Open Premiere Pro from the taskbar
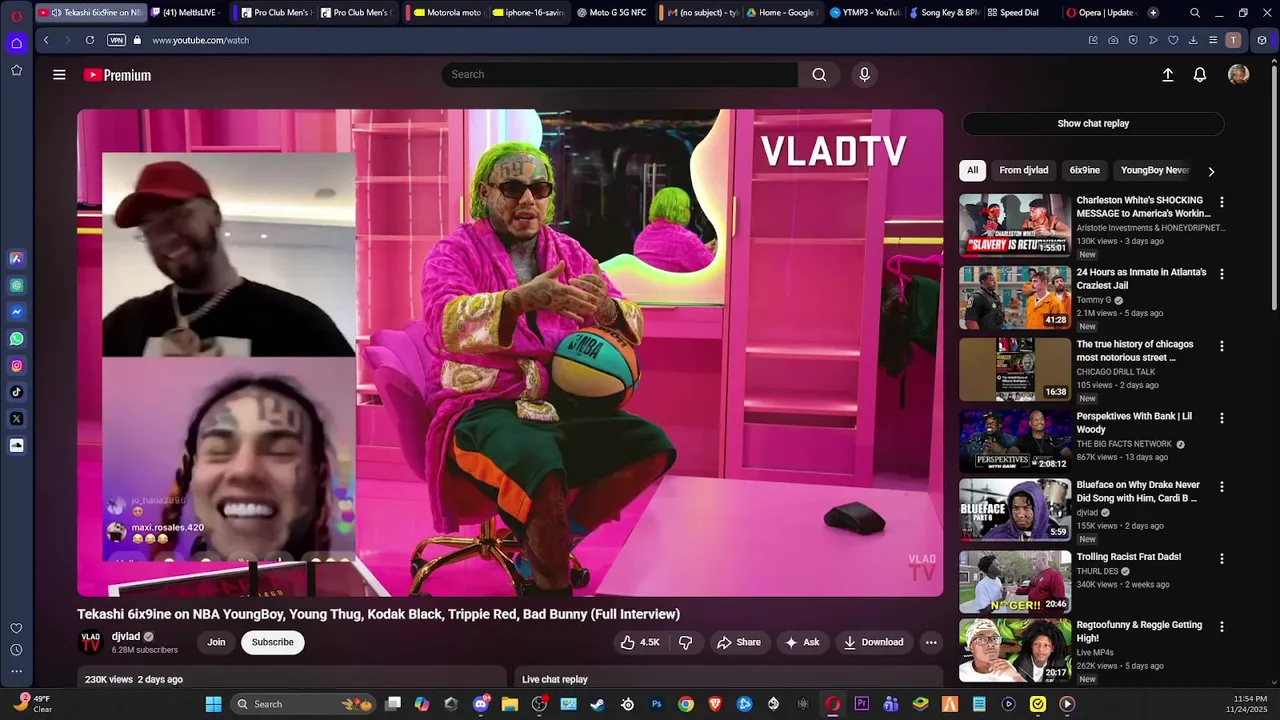The height and width of the screenshot is (720, 1280). 861,704
